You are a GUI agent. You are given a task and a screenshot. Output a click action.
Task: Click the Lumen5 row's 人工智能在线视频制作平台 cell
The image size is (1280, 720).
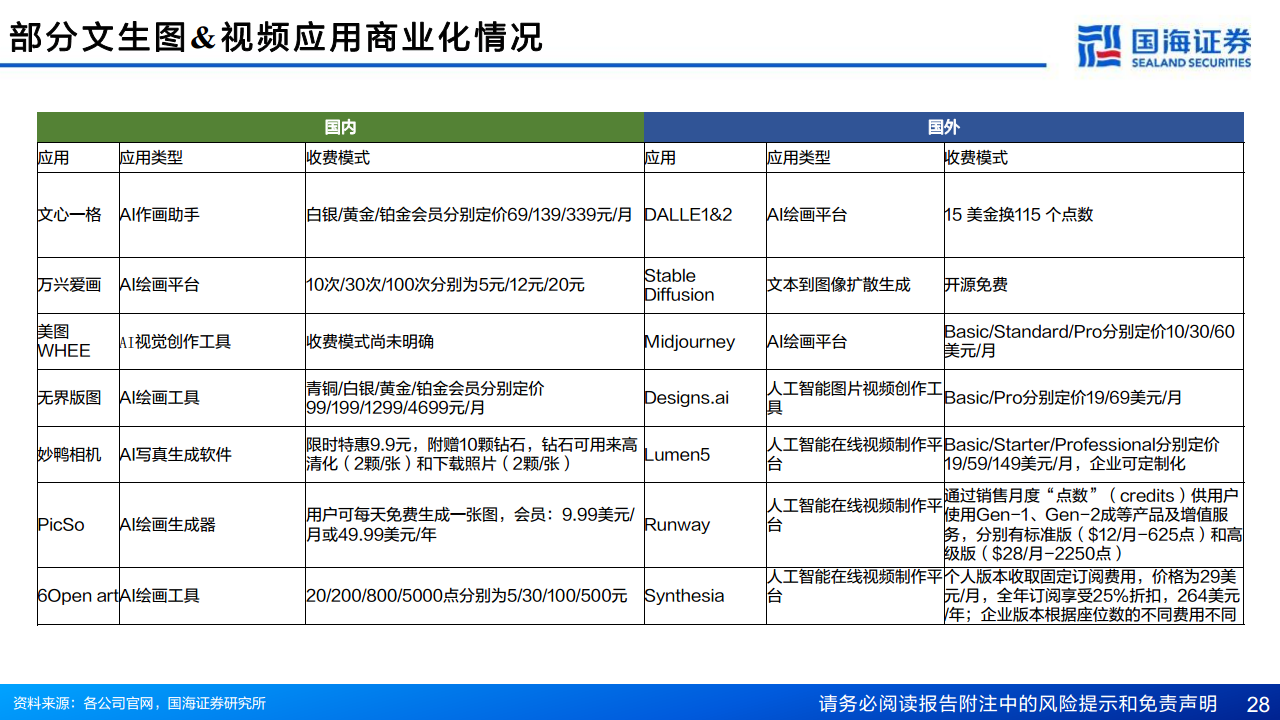click(x=855, y=455)
